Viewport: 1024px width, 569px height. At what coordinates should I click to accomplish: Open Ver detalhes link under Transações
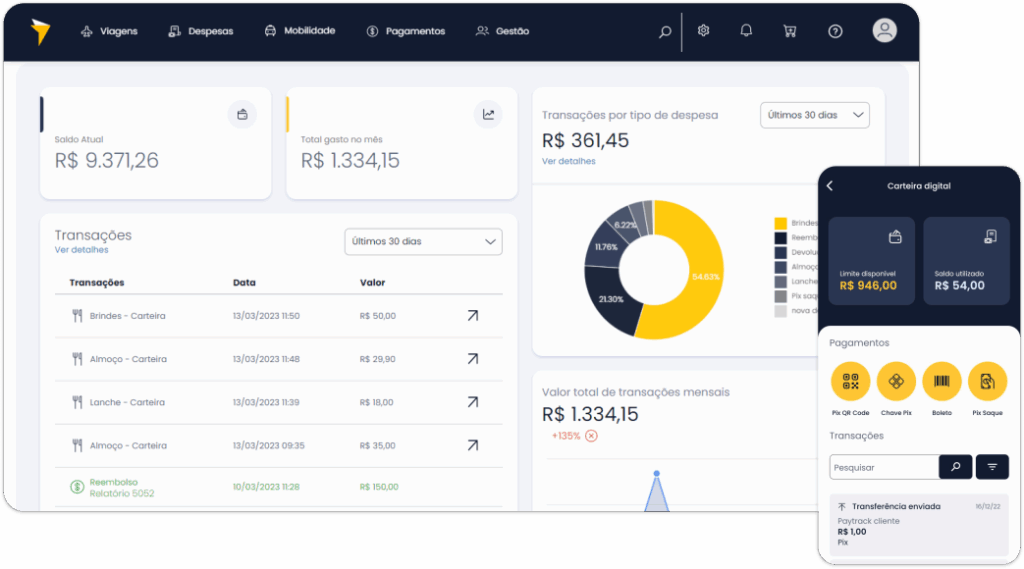pyautogui.click(x=82, y=250)
